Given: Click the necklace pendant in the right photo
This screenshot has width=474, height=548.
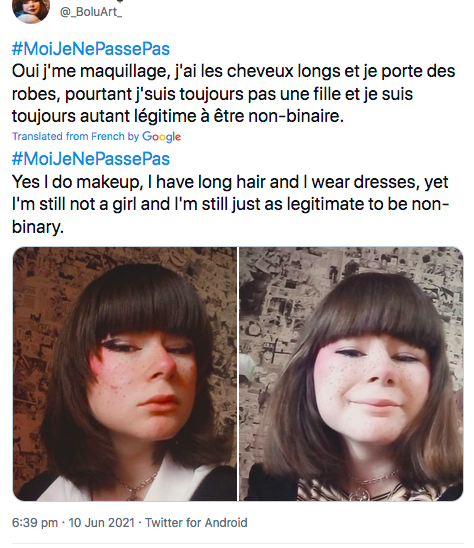Looking at the screenshot, I should click(359, 494).
